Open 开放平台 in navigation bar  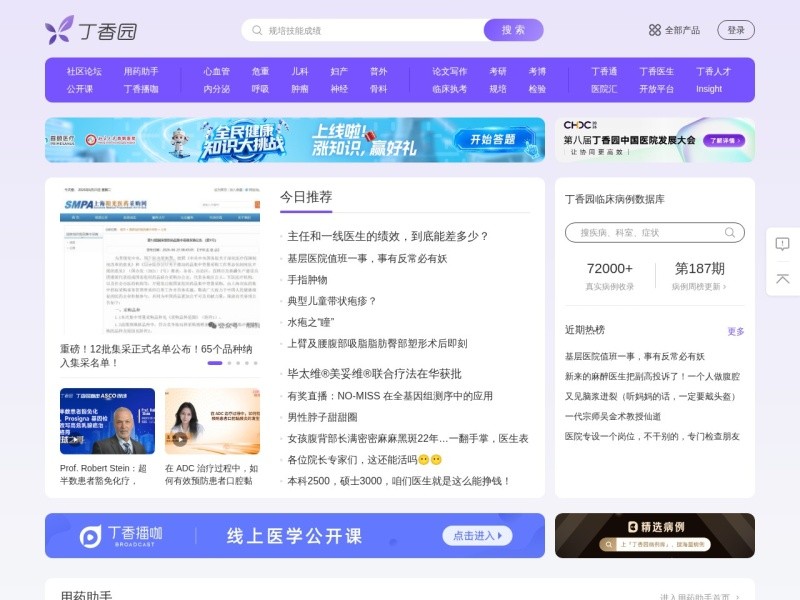click(x=657, y=89)
